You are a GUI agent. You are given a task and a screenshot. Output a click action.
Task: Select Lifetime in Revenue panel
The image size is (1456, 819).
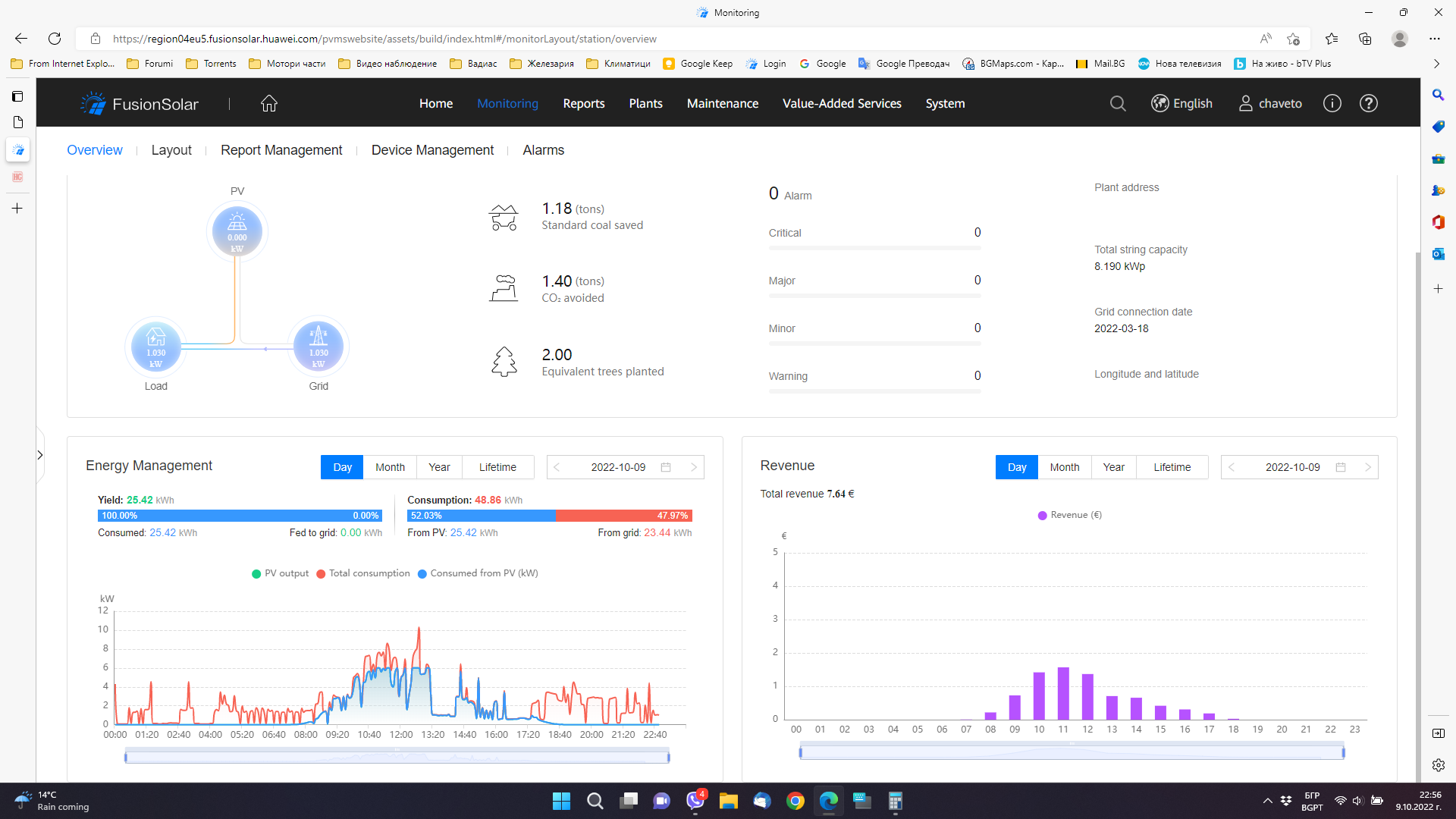(x=1172, y=467)
